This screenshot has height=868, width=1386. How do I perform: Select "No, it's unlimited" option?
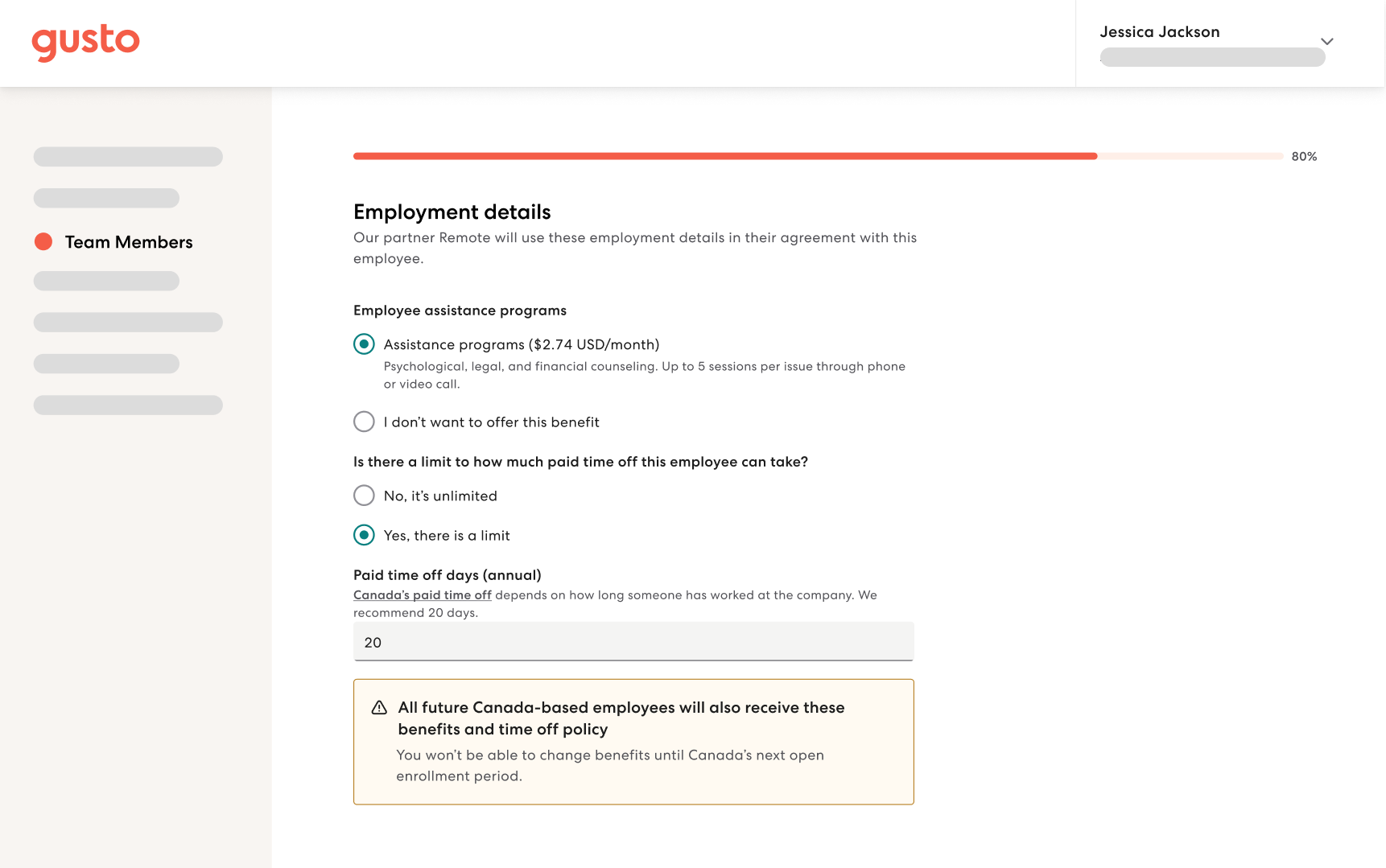click(x=364, y=496)
